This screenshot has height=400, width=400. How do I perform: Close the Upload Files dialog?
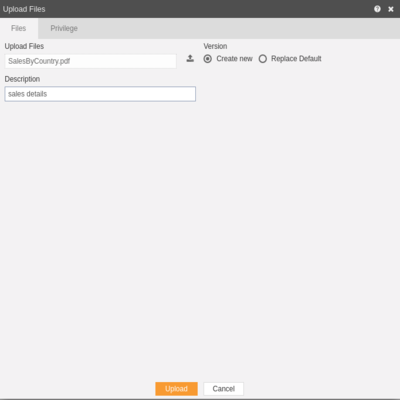[391, 9]
